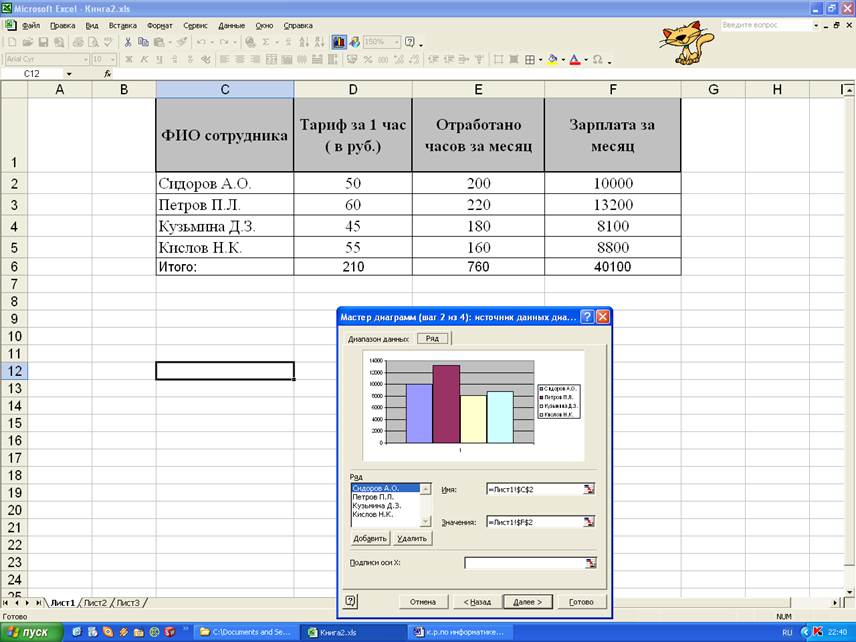The height and width of the screenshot is (642, 856).
Task: Click the Save icon in toolbar
Action: coord(43,42)
